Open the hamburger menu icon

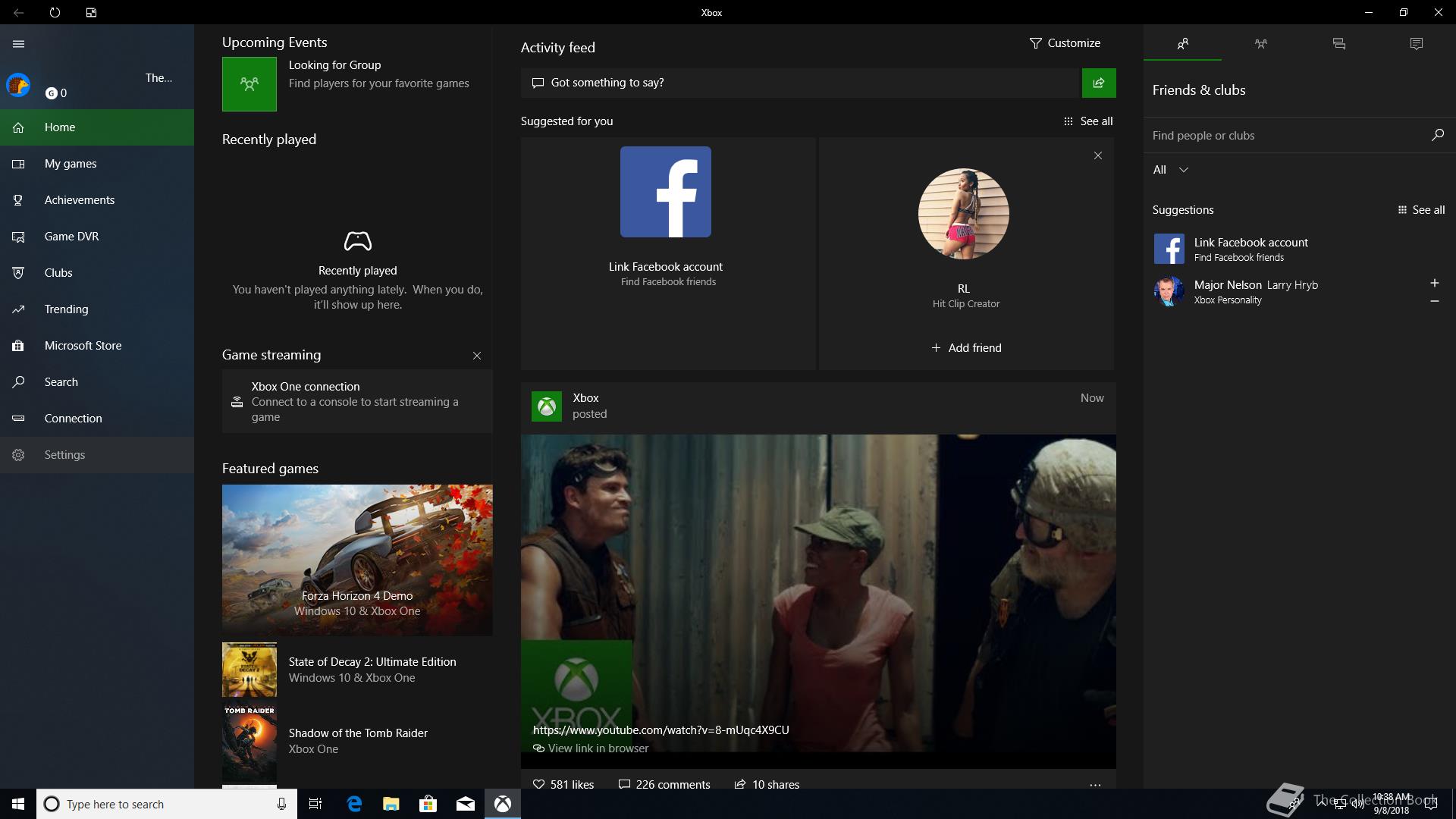18,44
